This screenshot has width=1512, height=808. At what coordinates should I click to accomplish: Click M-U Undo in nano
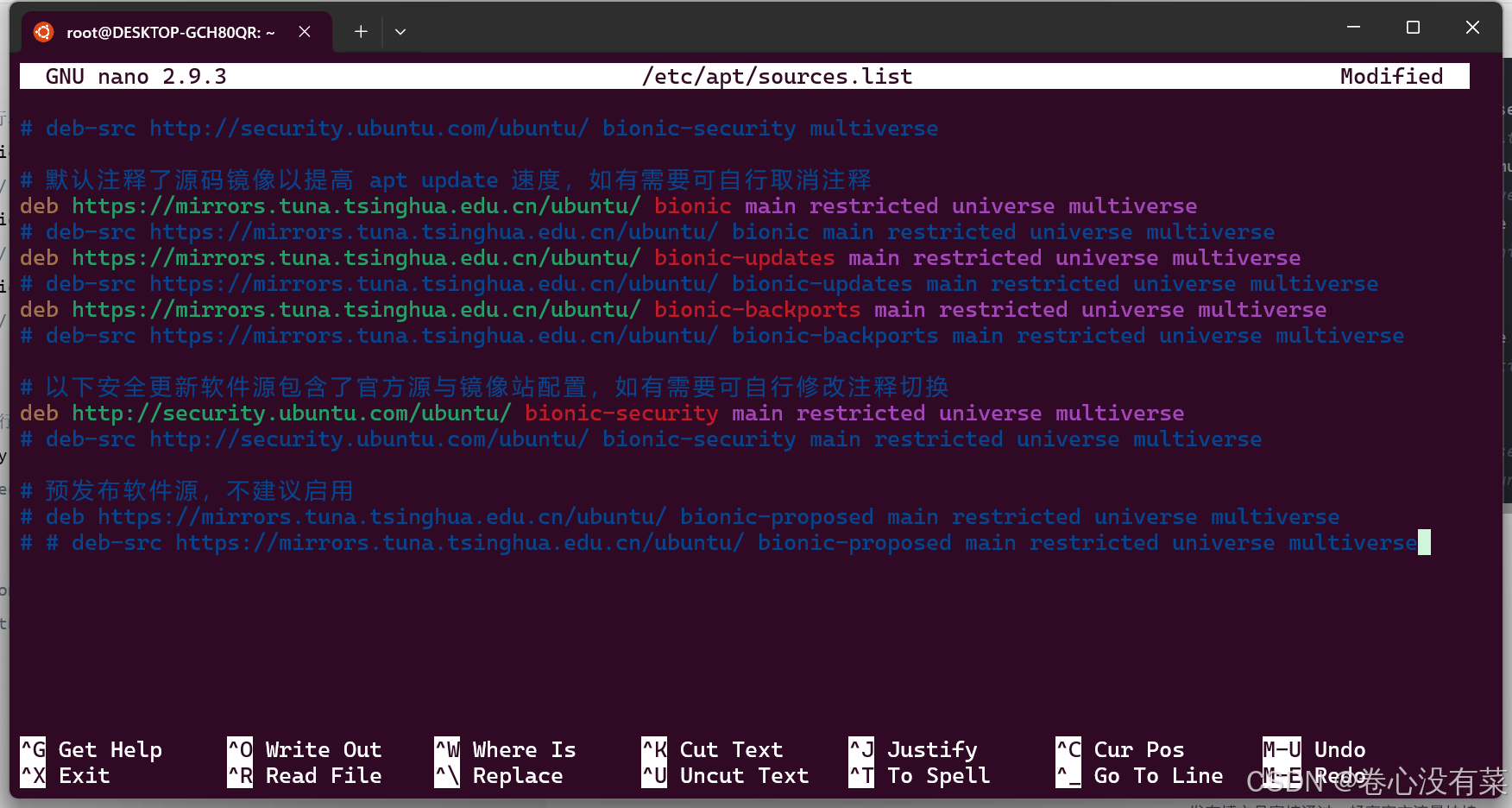(x=1313, y=749)
